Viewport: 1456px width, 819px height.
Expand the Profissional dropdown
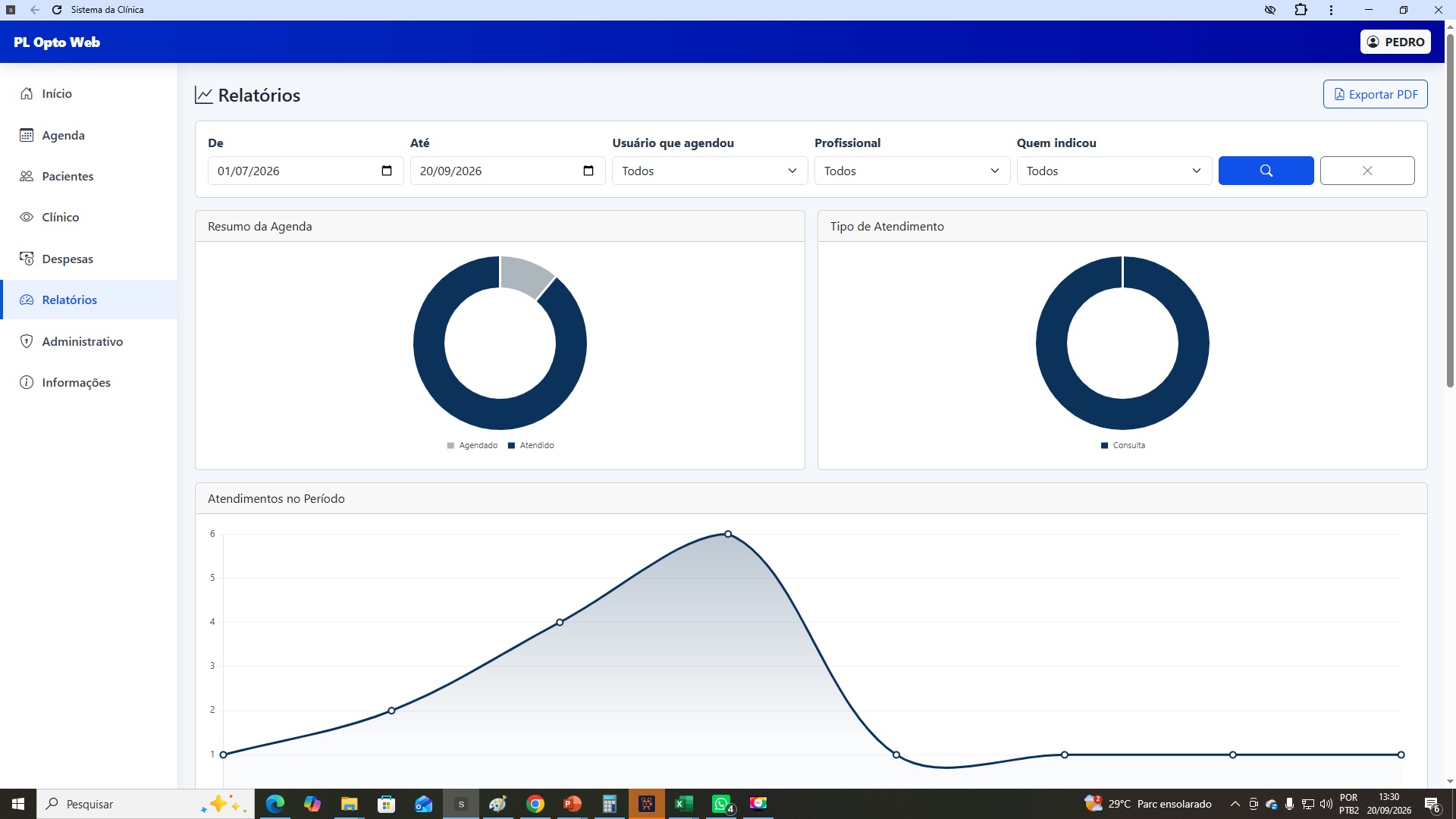[x=912, y=171]
